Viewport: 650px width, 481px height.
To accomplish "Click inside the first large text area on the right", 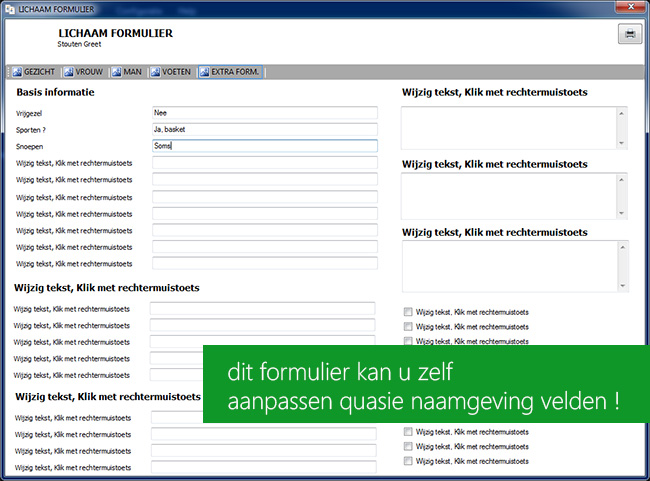I will (x=509, y=128).
